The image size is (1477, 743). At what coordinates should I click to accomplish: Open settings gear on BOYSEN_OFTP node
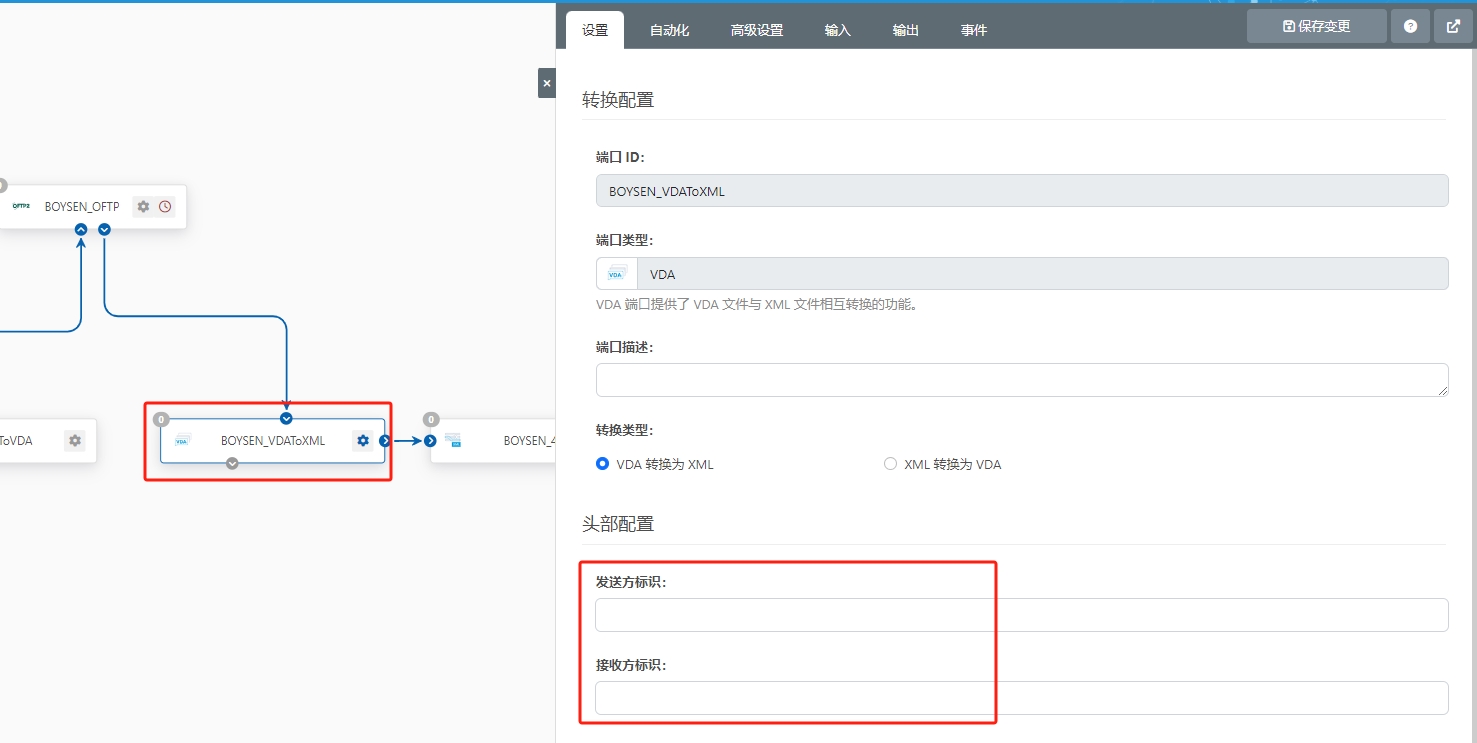coord(143,207)
